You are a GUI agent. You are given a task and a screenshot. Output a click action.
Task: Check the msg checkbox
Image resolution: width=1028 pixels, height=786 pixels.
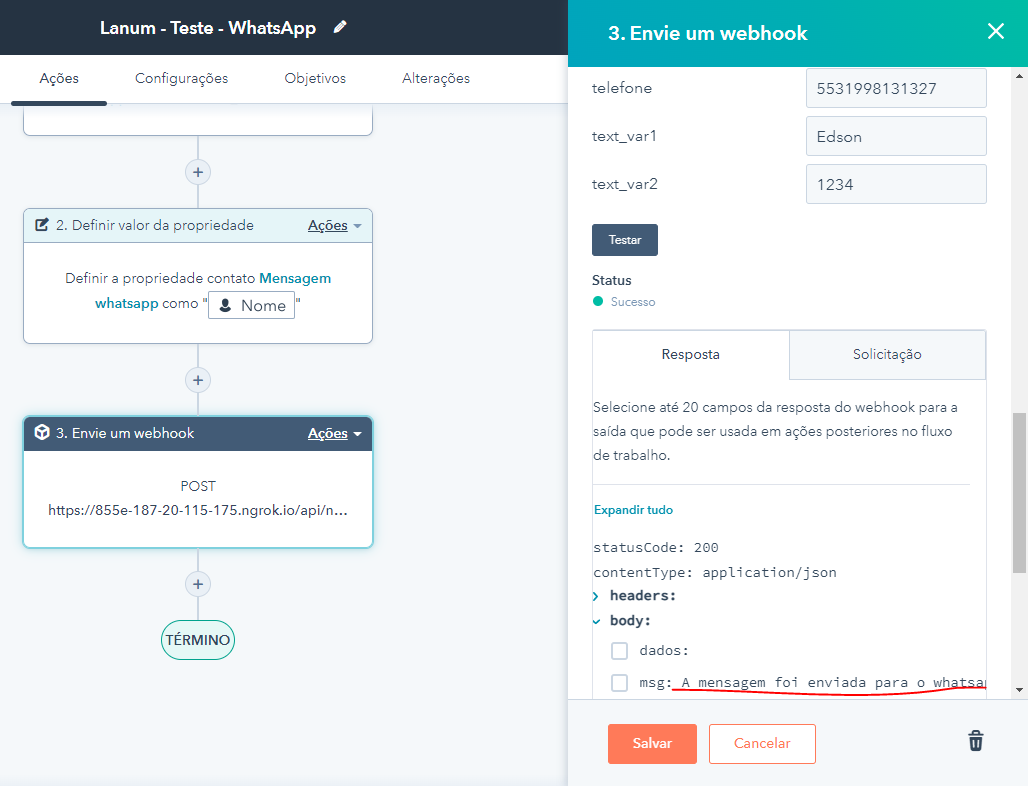[x=620, y=682]
